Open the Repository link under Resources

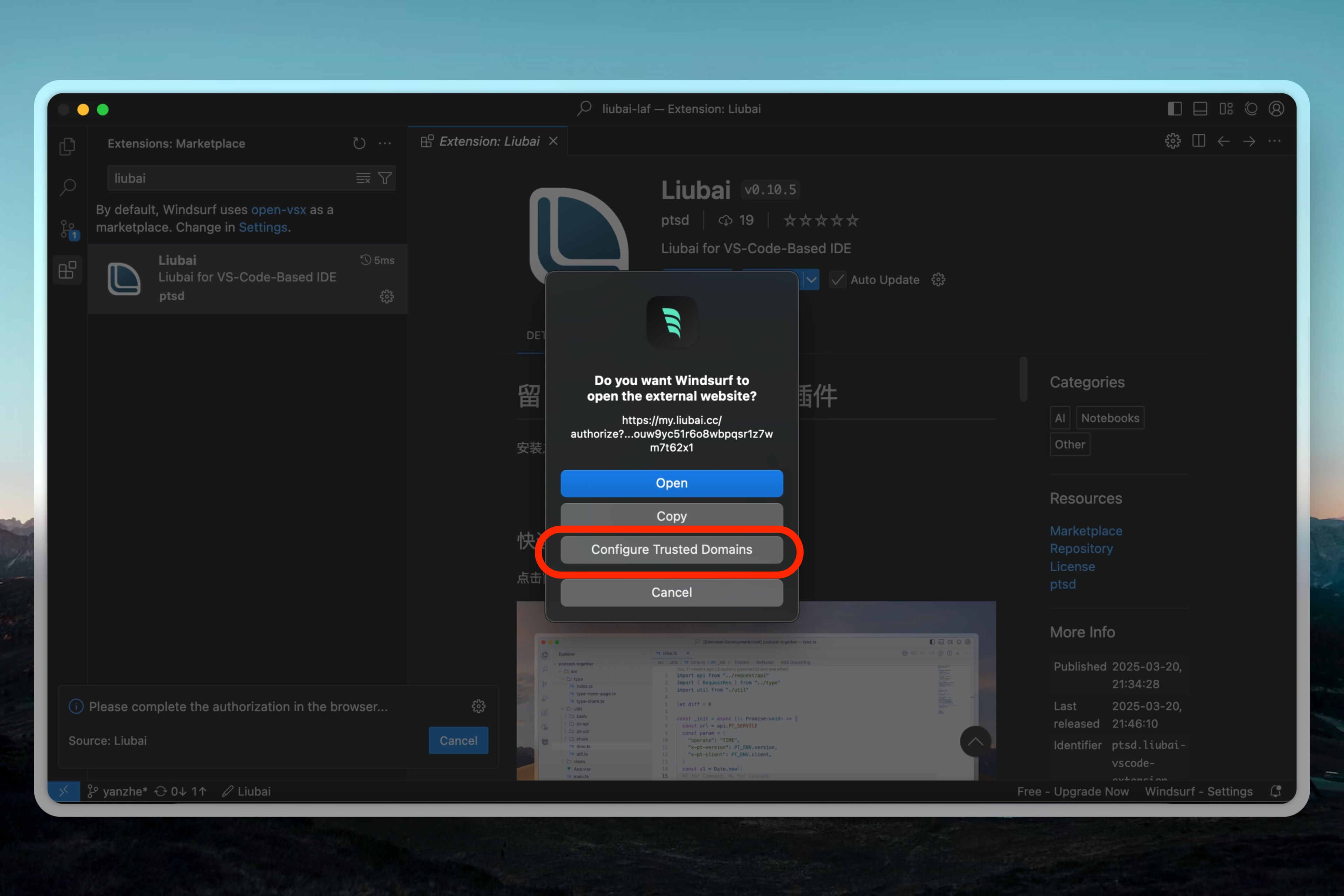click(1081, 548)
